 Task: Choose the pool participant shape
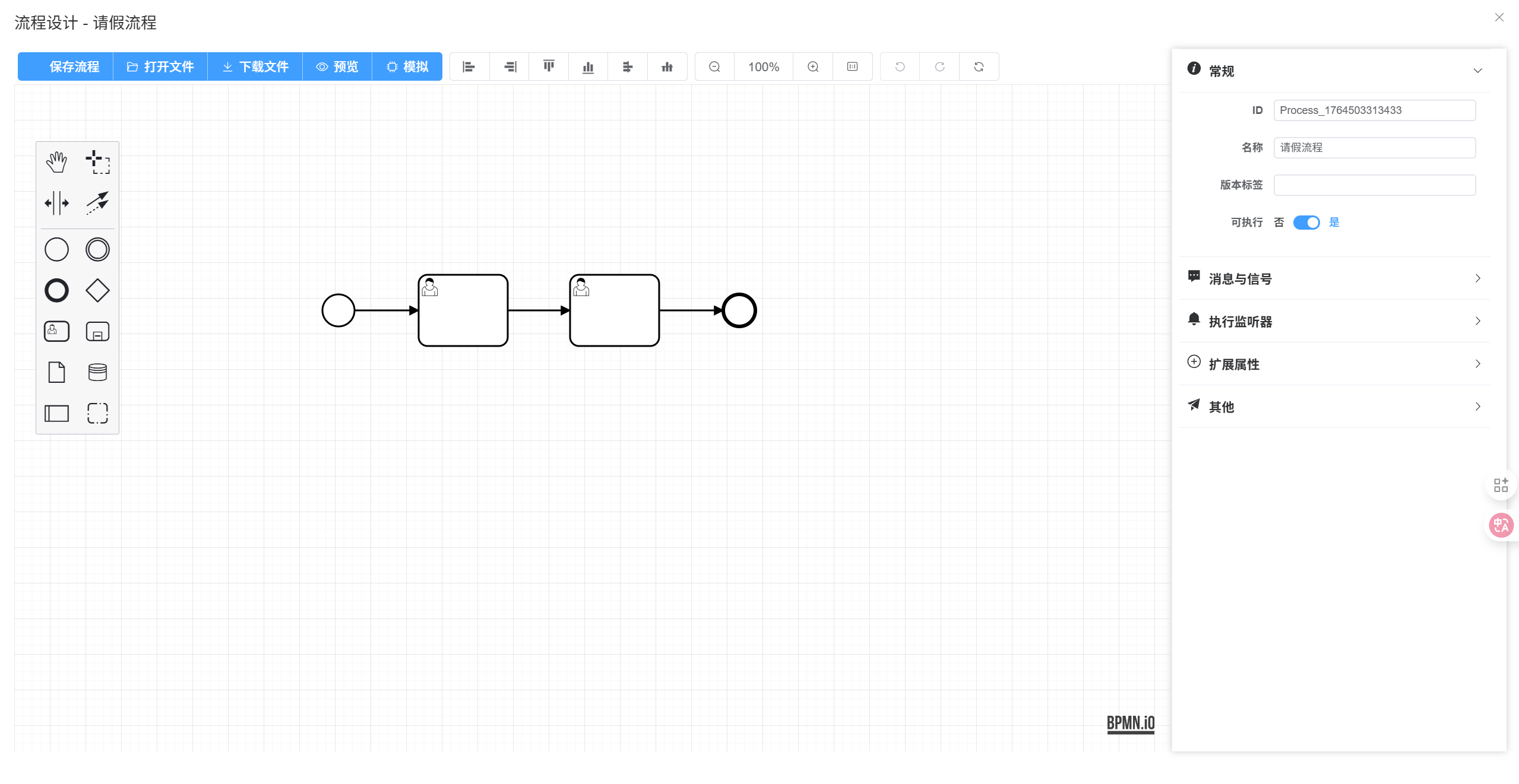[56, 413]
